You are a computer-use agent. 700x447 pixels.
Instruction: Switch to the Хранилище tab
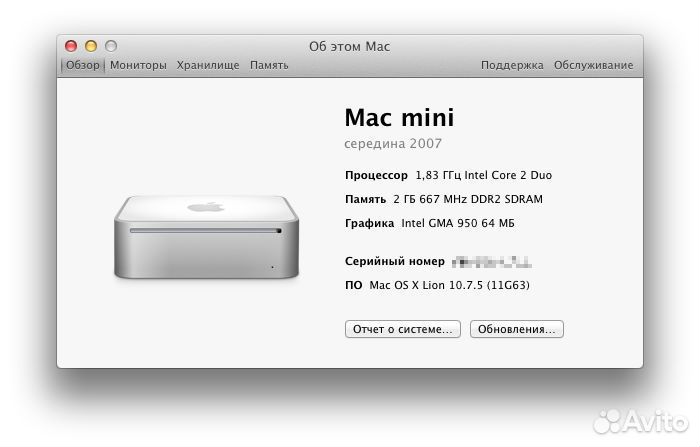[x=208, y=65]
